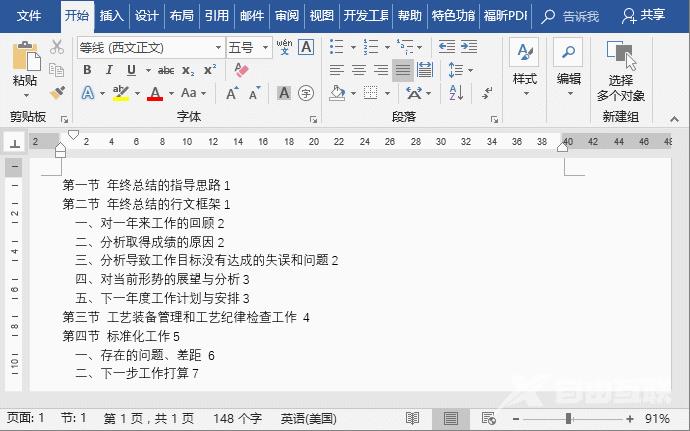Switch to the 视图 View tab

tap(322, 16)
